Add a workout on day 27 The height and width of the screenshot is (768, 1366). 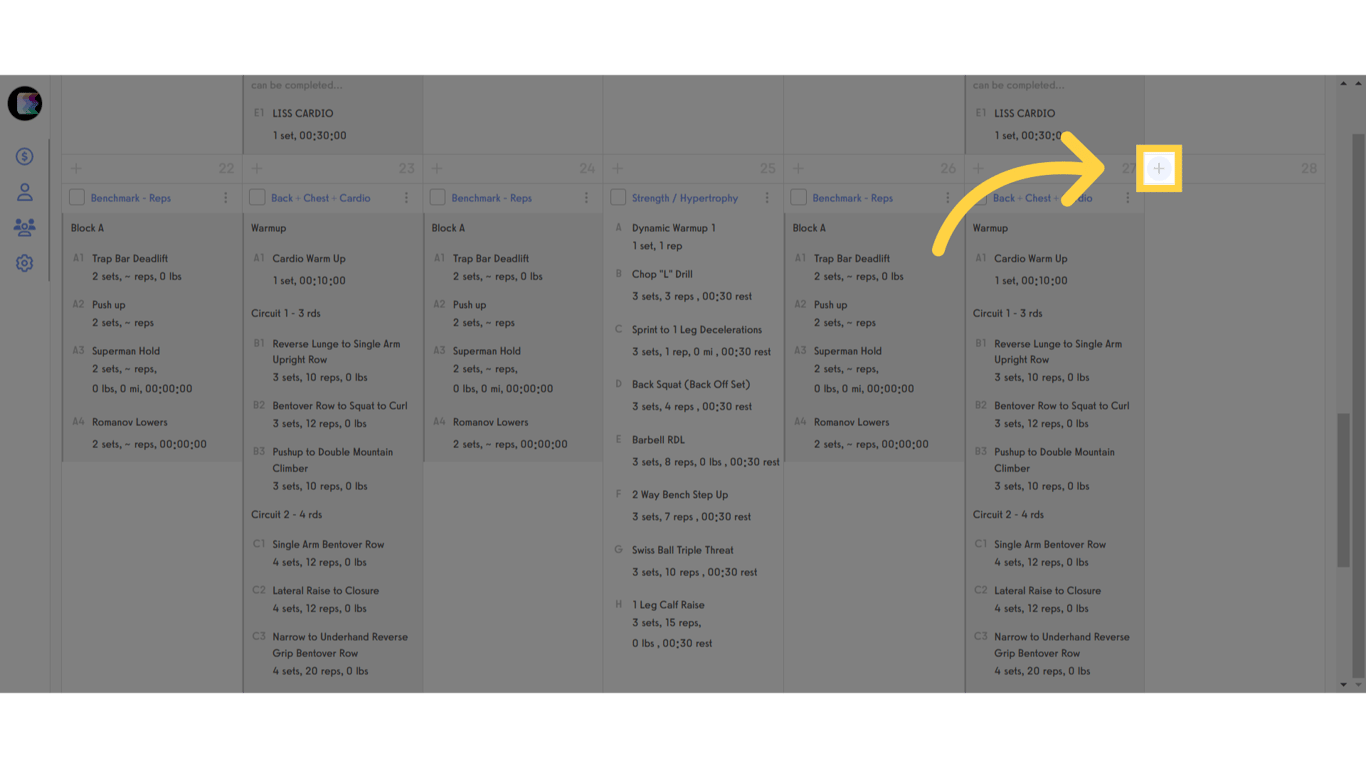tap(979, 169)
